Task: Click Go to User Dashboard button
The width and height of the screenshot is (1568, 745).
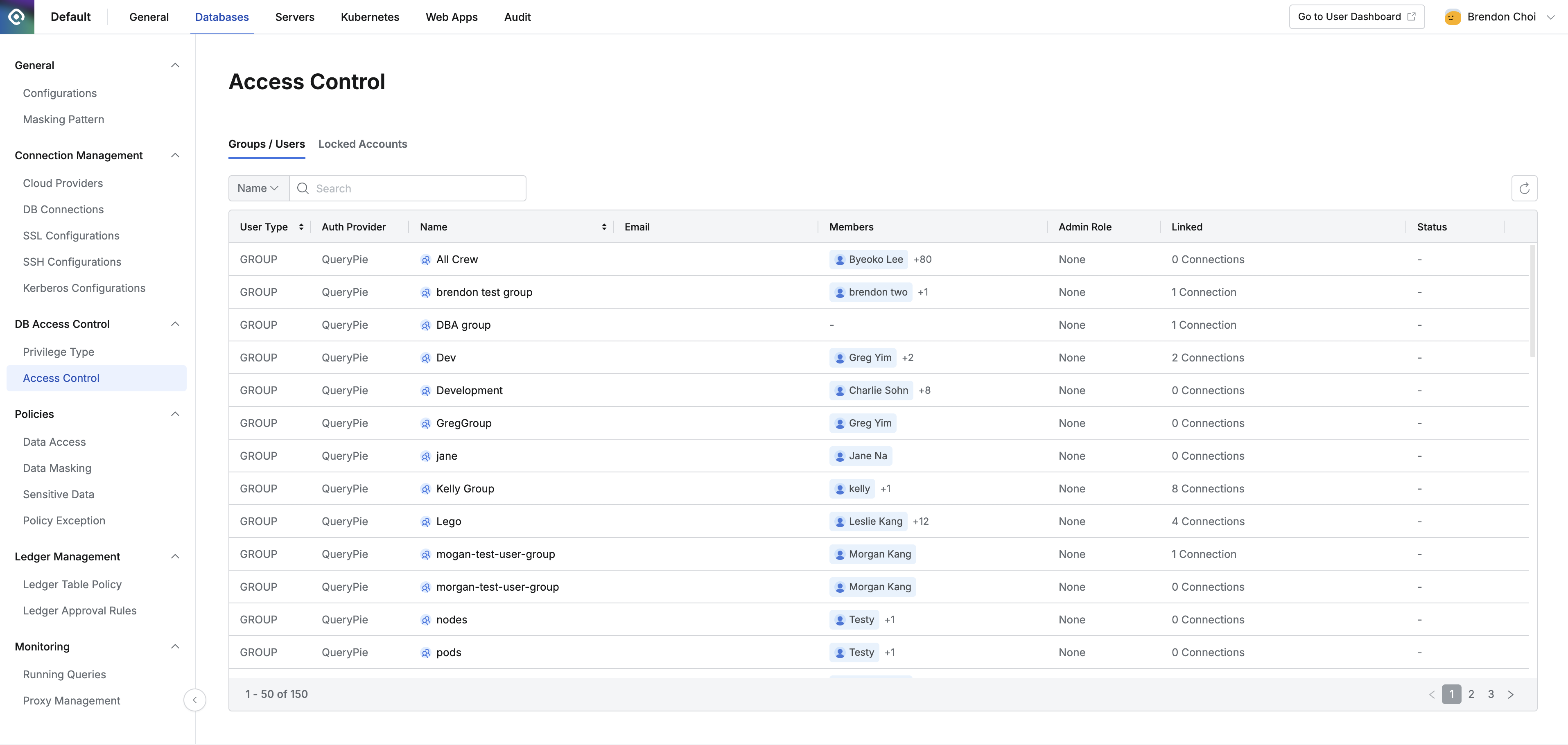Action: coord(1356,17)
